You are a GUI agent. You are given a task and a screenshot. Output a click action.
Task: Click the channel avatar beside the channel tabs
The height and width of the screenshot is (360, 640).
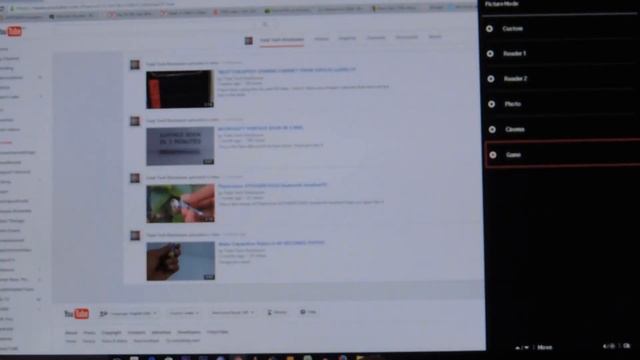(x=249, y=40)
